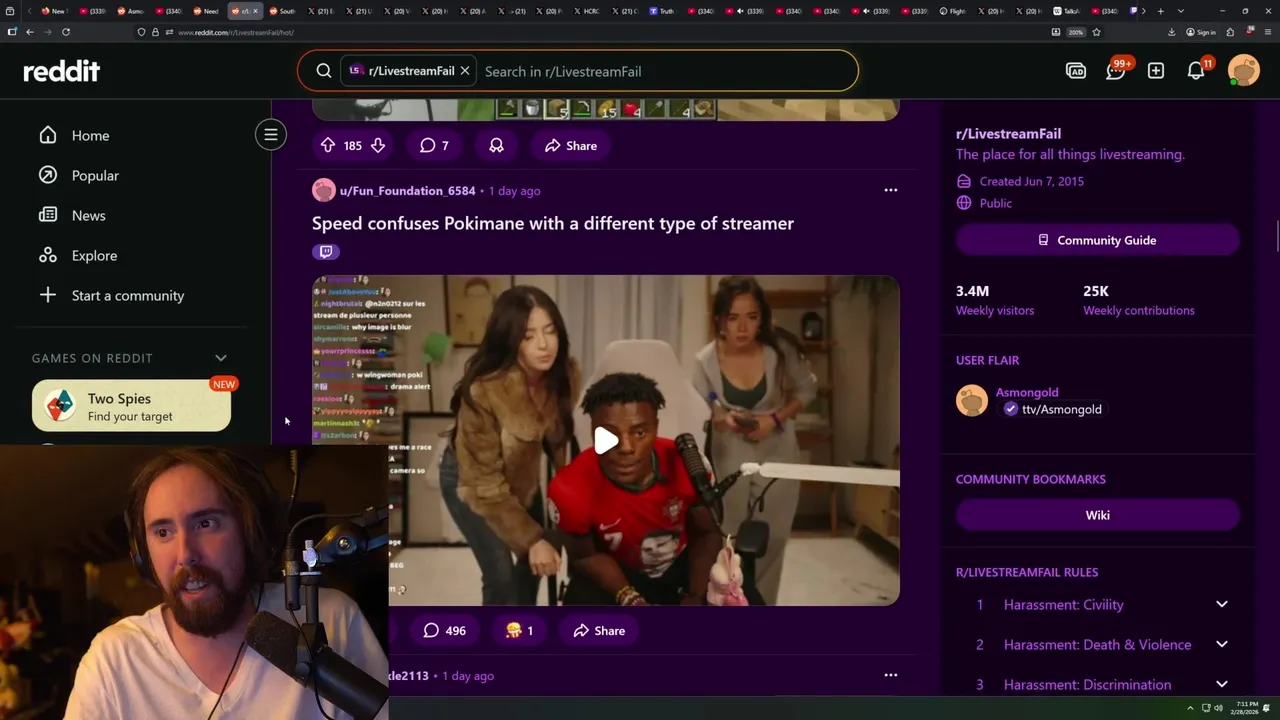
Task: Open the list-all-tabs dropdown arrow
Action: point(1181,11)
